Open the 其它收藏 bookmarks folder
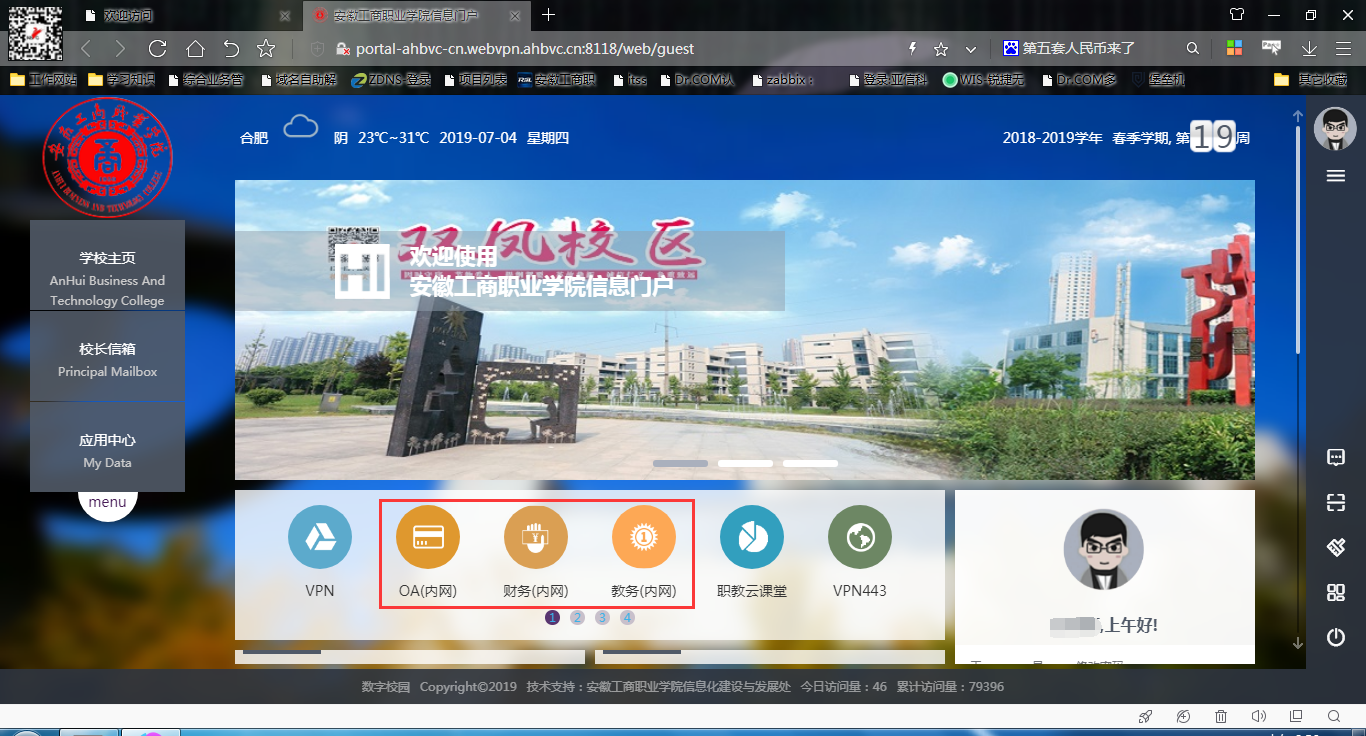Image resolution: width=1366 pixels, height=736 pixels. click(x=1311, y=79)
